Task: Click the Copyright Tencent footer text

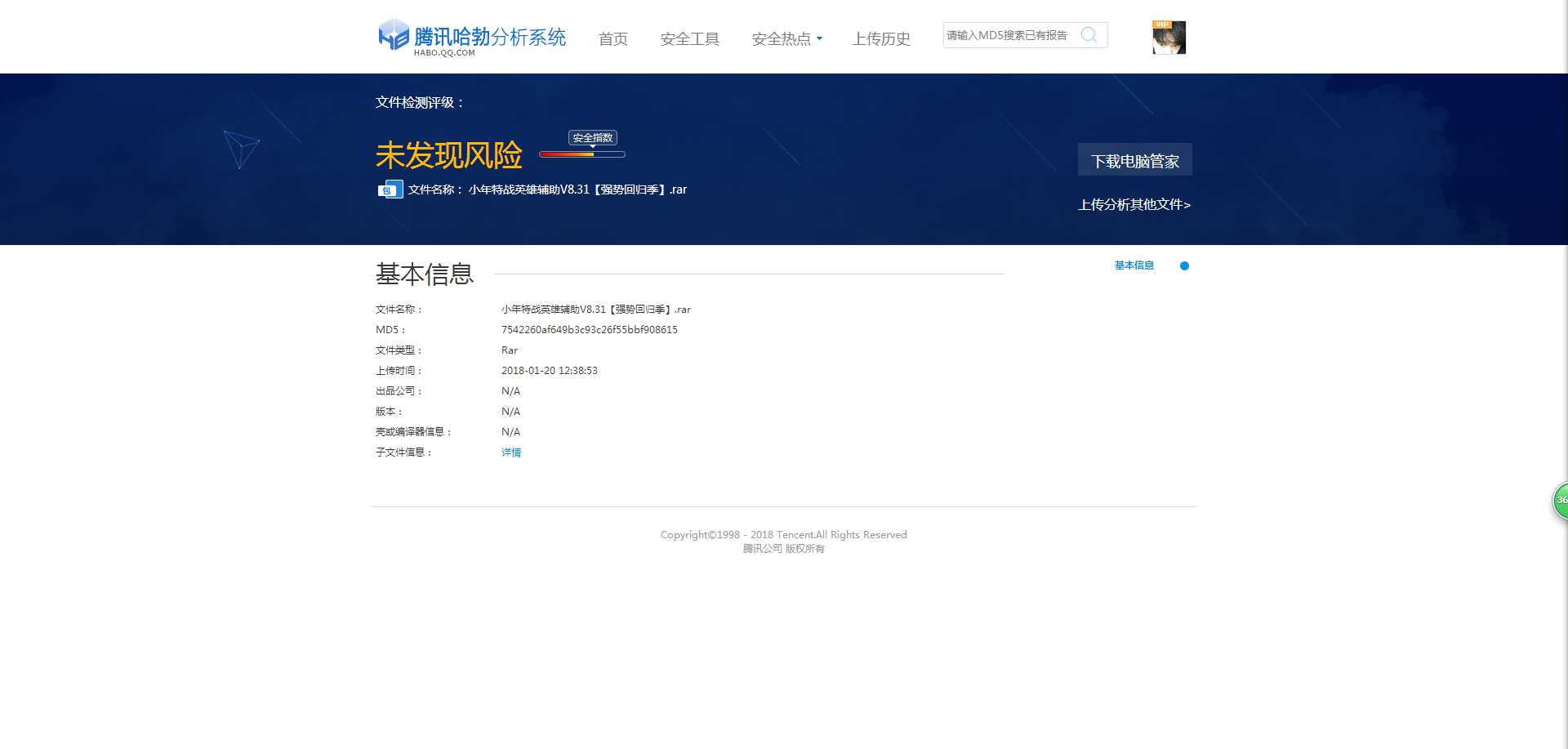Action: [x=784, y=535]
